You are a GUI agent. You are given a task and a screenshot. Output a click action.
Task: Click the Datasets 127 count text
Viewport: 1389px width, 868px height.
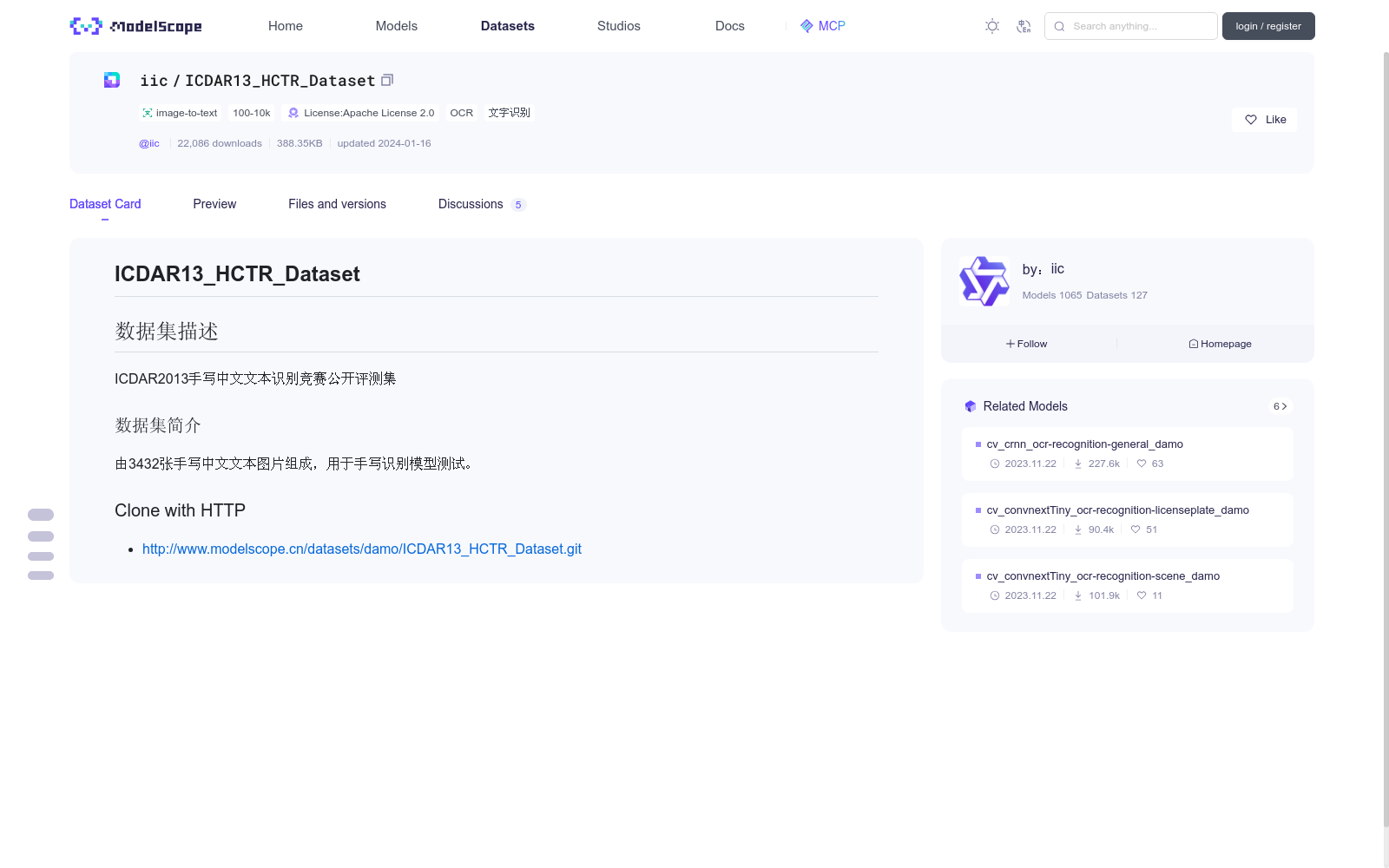(x=1116, y=295)
